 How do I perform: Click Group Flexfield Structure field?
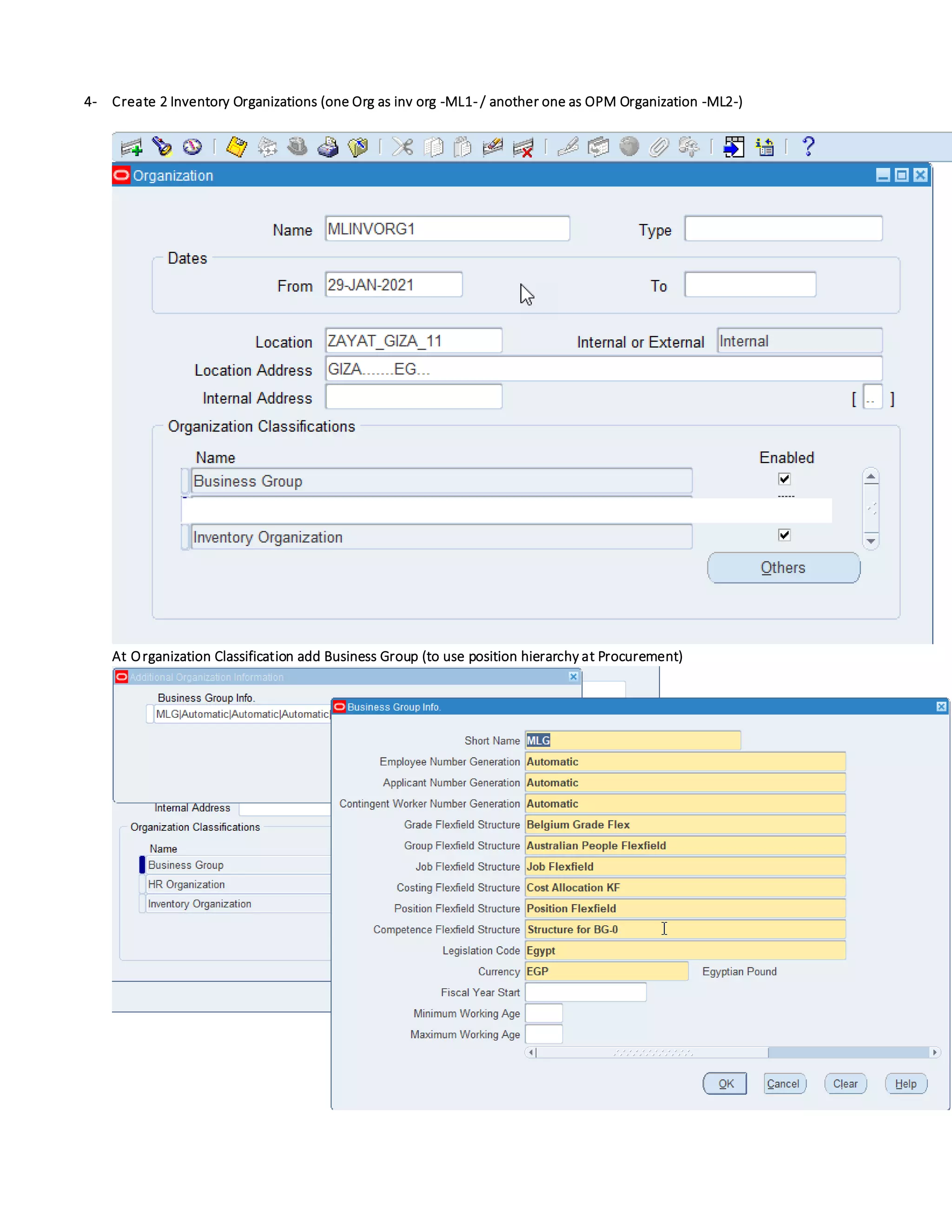tap(685, 846)
